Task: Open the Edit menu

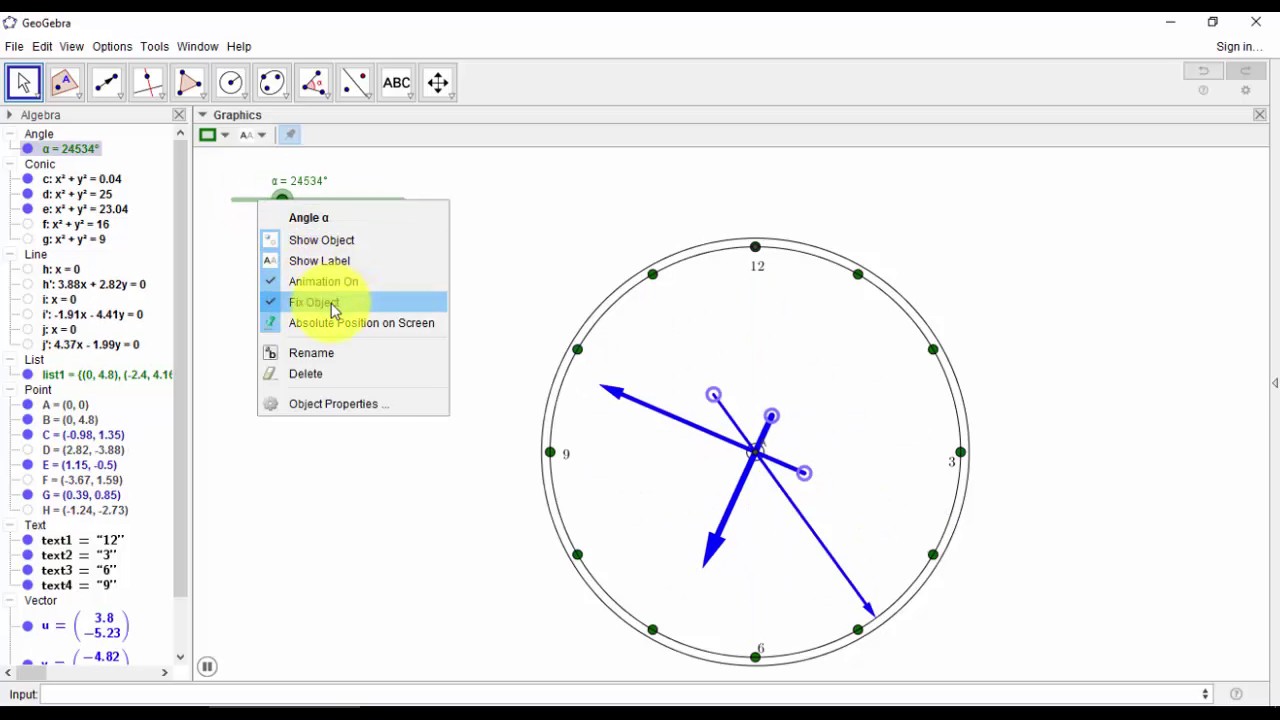Action: pos(42,47)
